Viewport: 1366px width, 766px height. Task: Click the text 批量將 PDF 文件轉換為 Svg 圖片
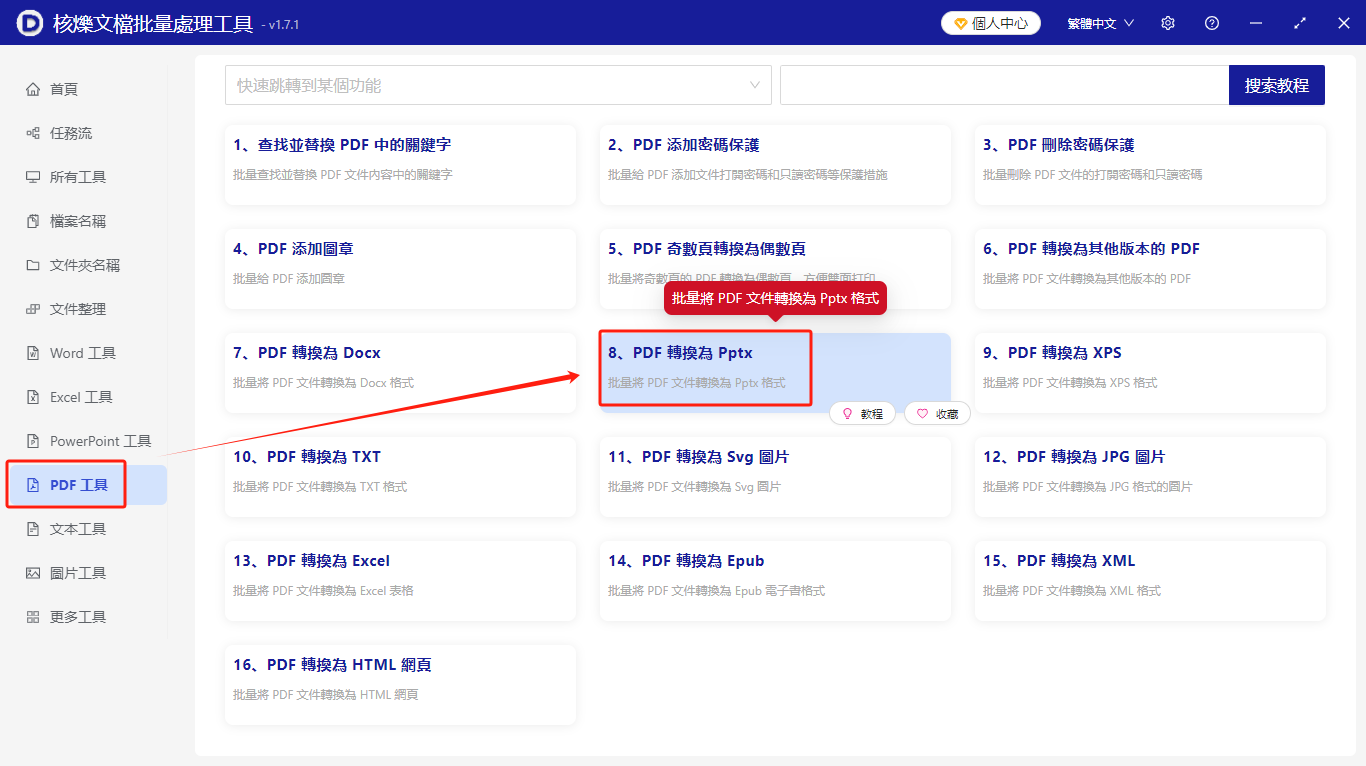(x=695, y=487)
